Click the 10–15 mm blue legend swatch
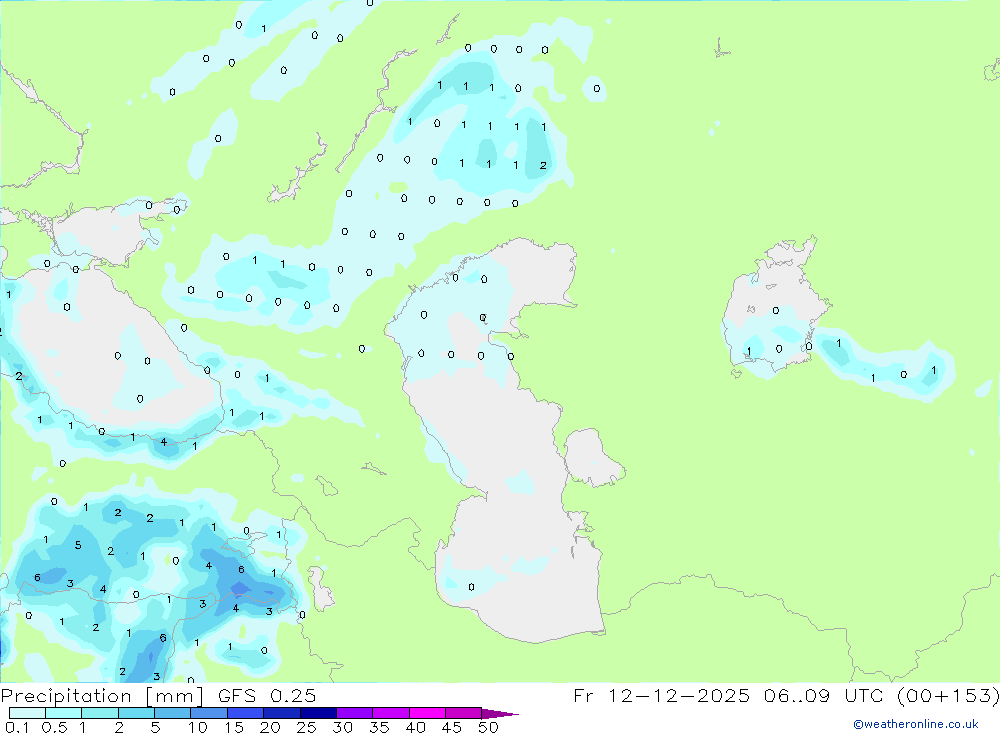The height and width of the screenshot is (733, 1000). (x=209, y=713)
